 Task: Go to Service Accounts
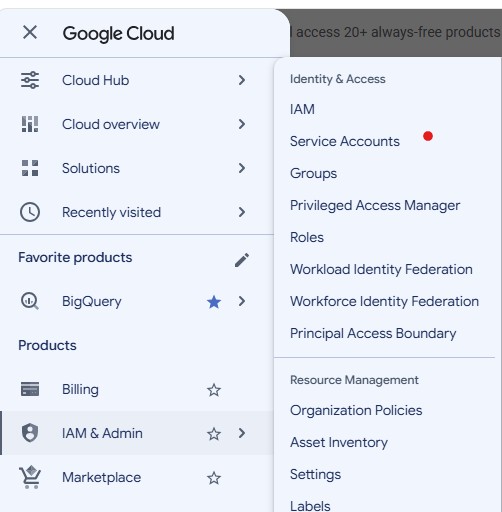(x=345, y=141)
